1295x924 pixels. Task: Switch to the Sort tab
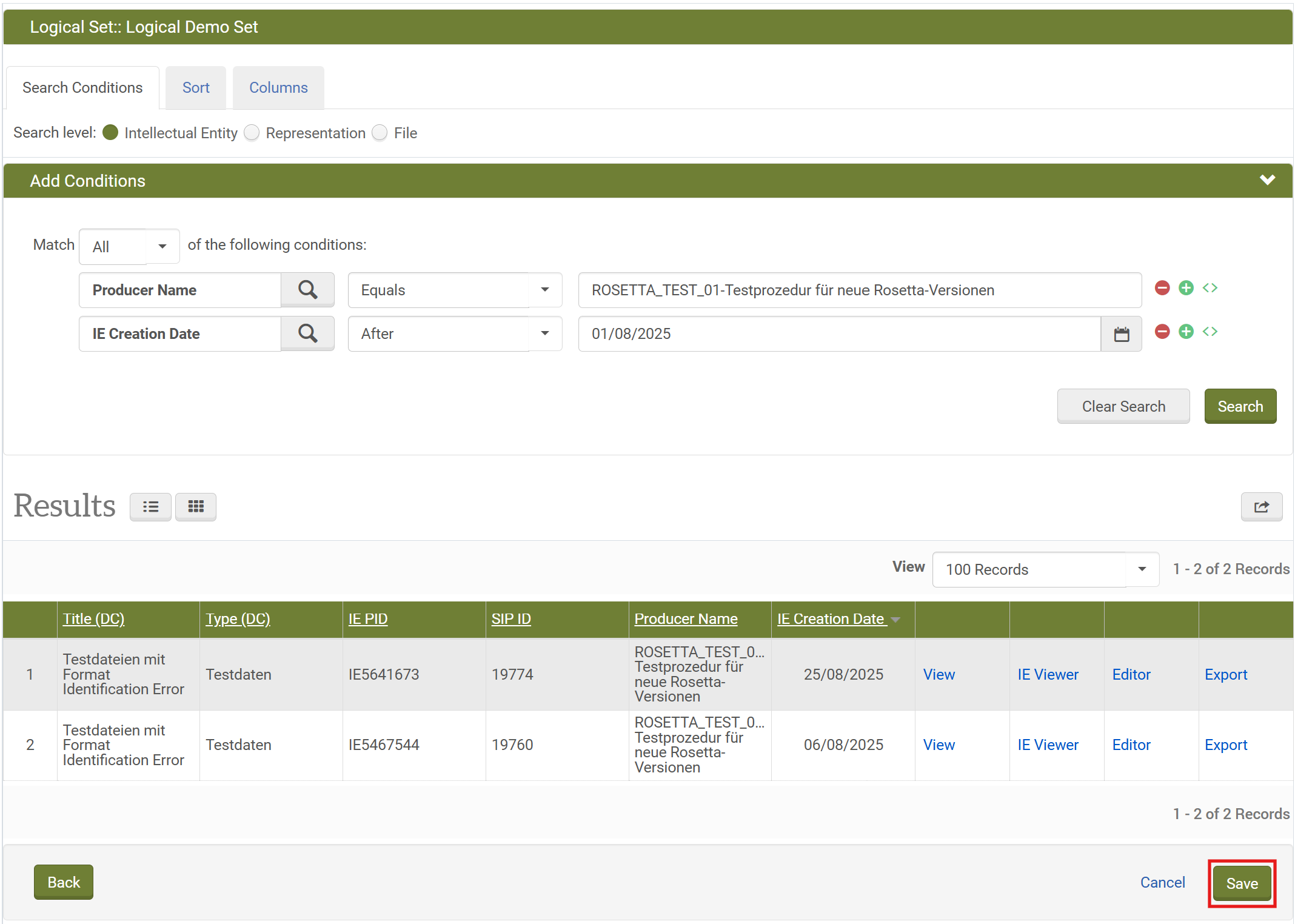click(196, 88)
